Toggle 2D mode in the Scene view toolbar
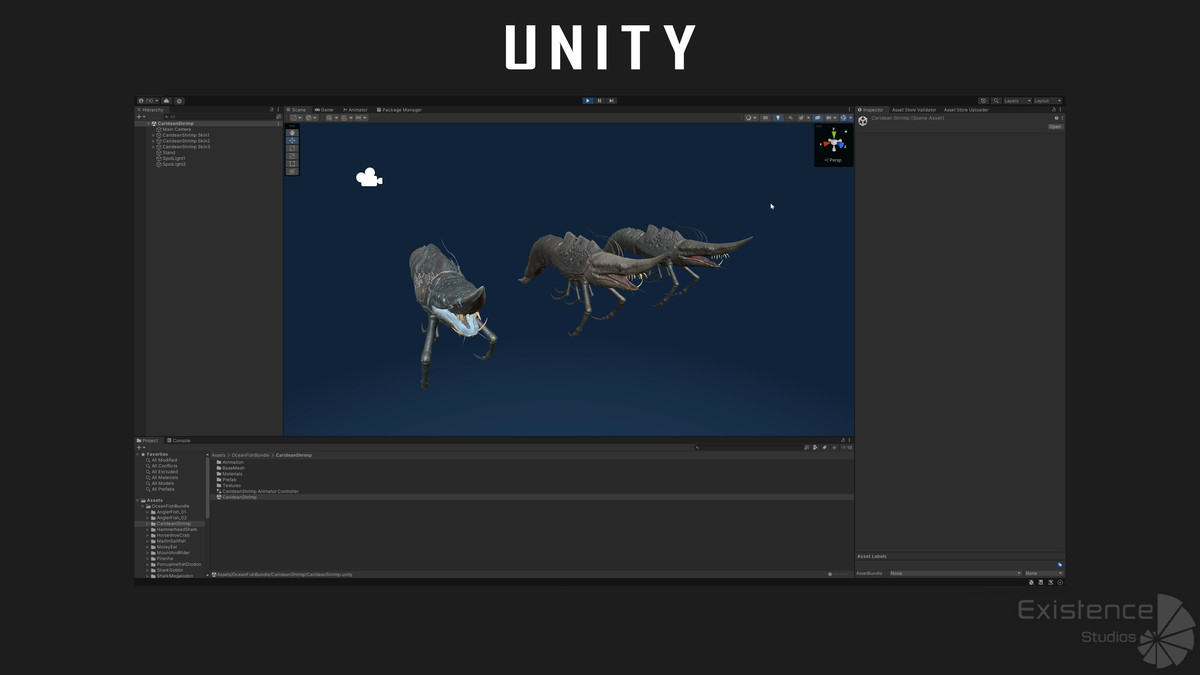Screen dimensions: 1200x675 coord(765,117)
